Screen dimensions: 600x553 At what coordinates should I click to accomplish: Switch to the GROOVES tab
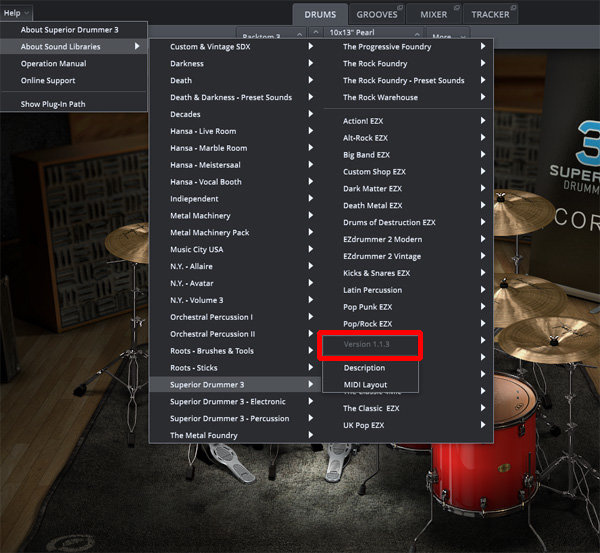[x=377, y=15]
